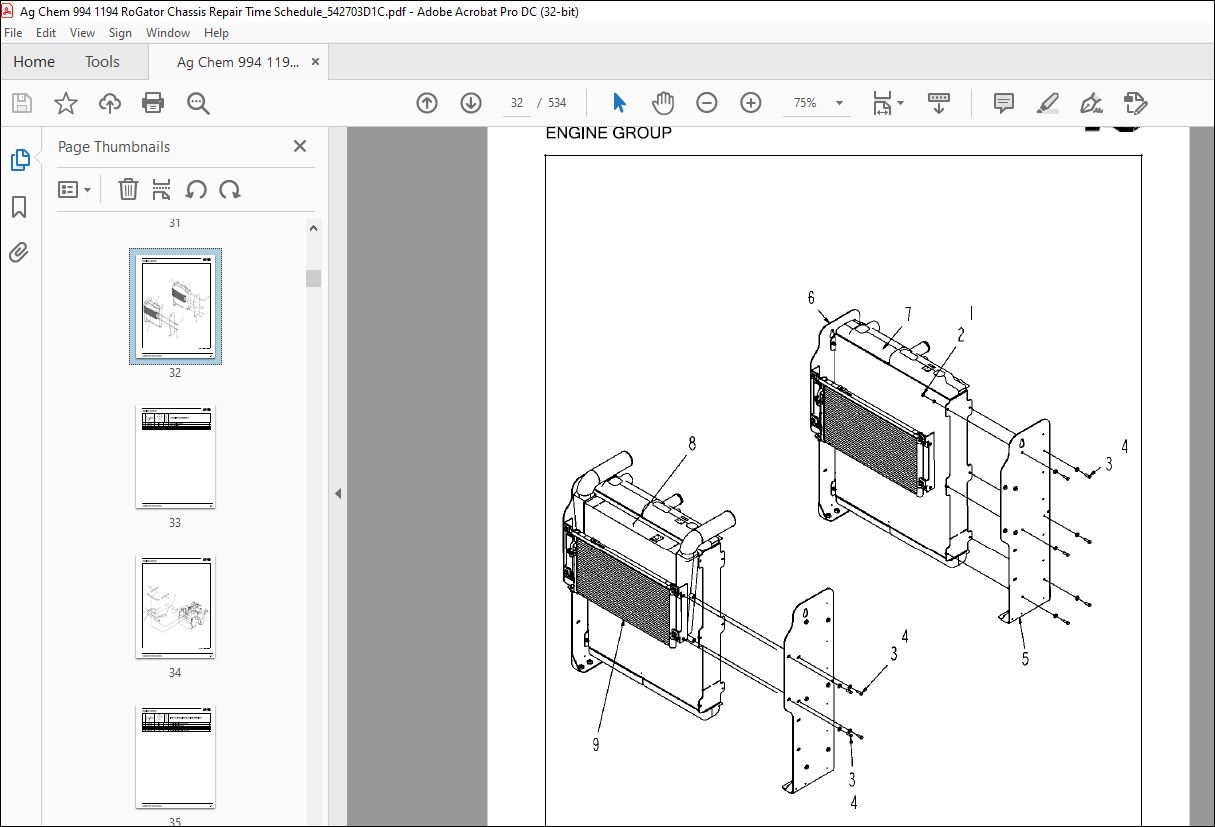Click the Page Thumbnails panel title

(114, 147)
